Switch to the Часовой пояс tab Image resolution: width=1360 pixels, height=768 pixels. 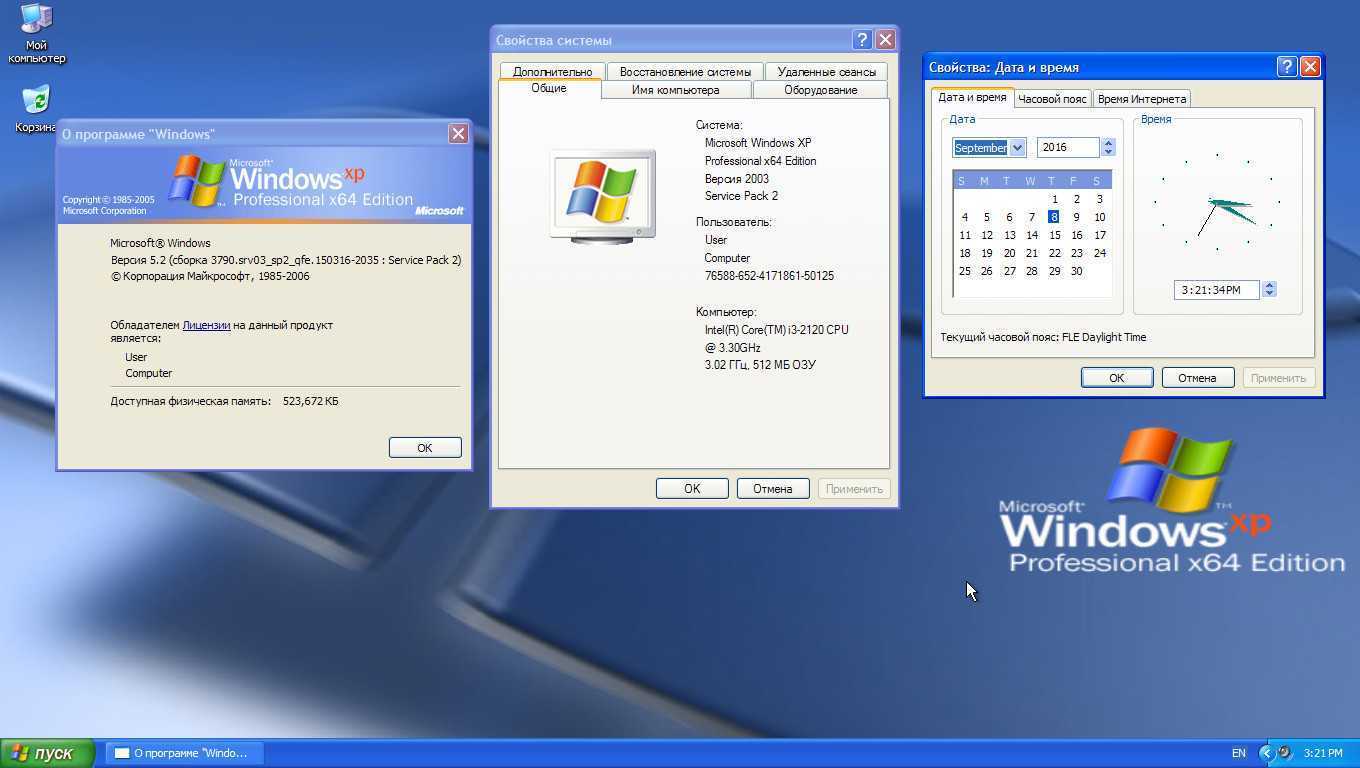coord(1052,99)
